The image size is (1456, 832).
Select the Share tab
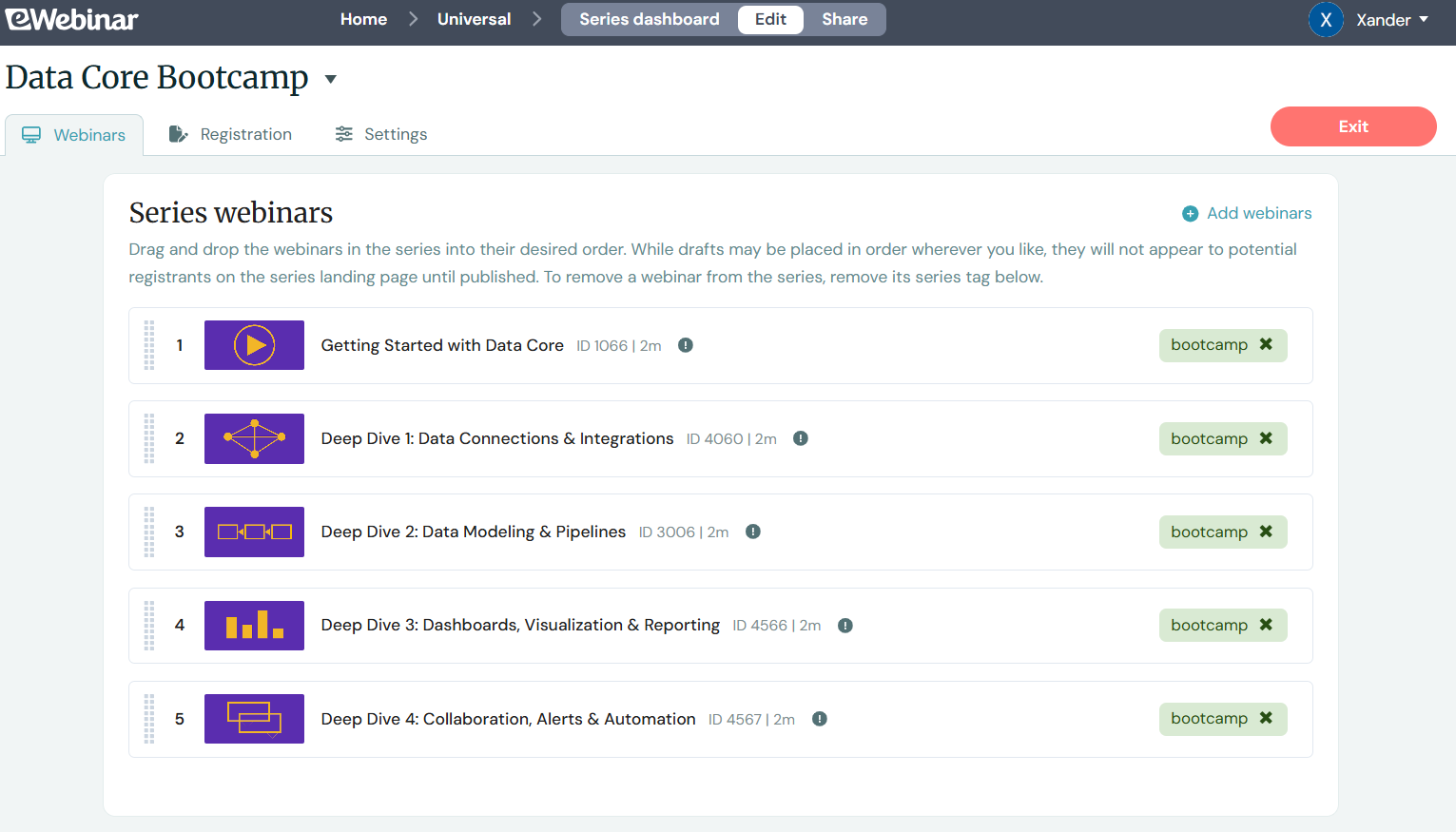point(844,19)
